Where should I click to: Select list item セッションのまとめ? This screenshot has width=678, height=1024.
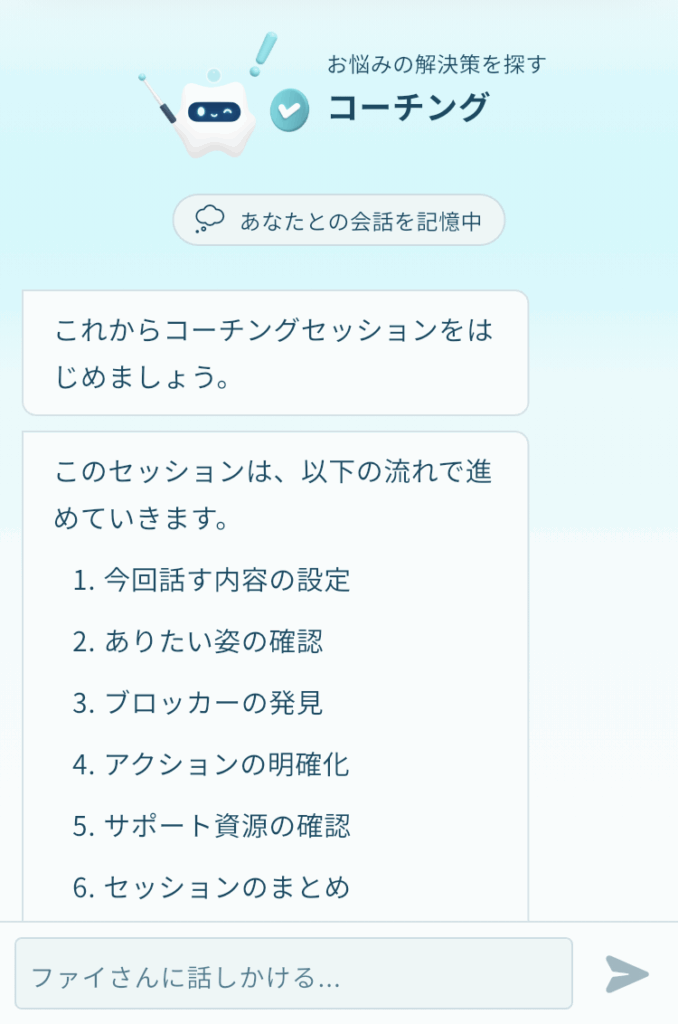click(212, 887)
